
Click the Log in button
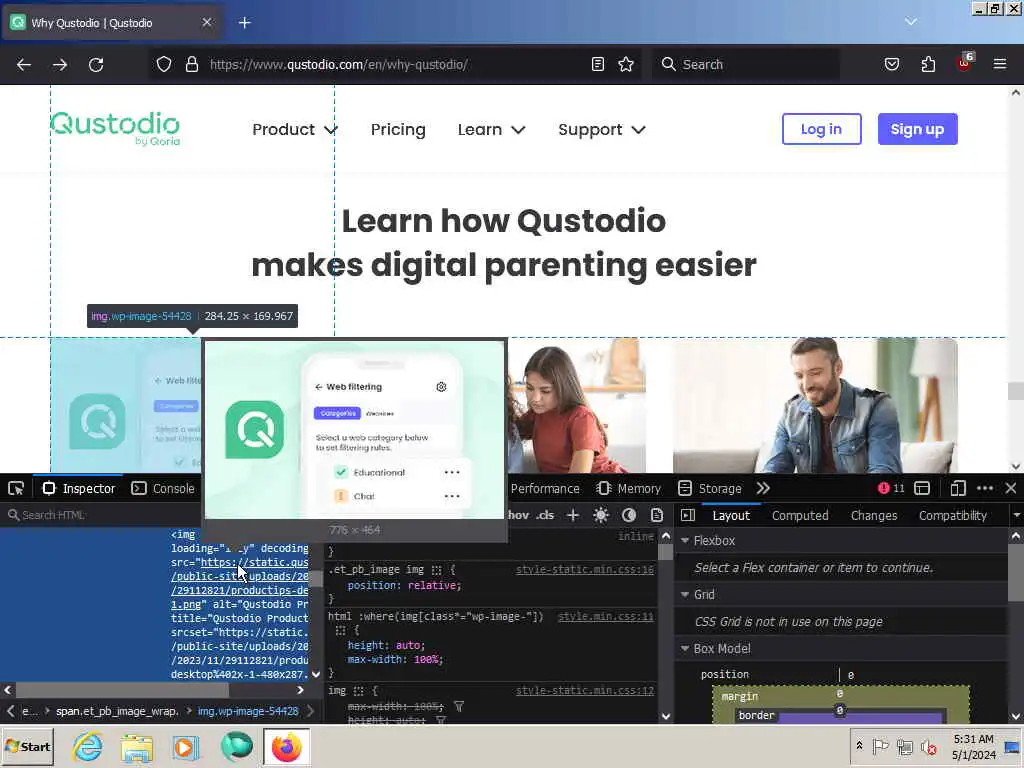click(x=822, y=129)
